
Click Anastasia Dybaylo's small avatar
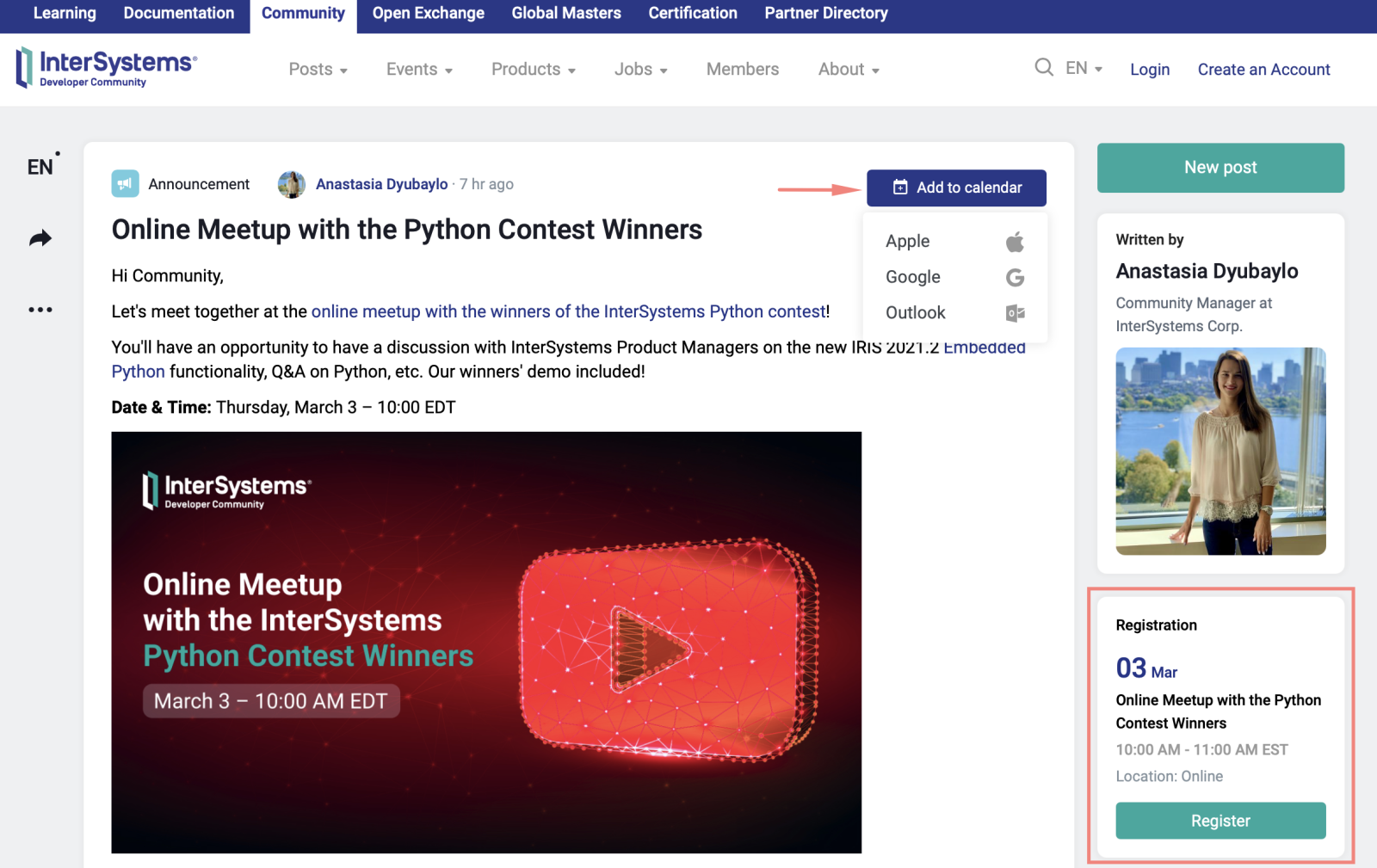click(292, 184)
